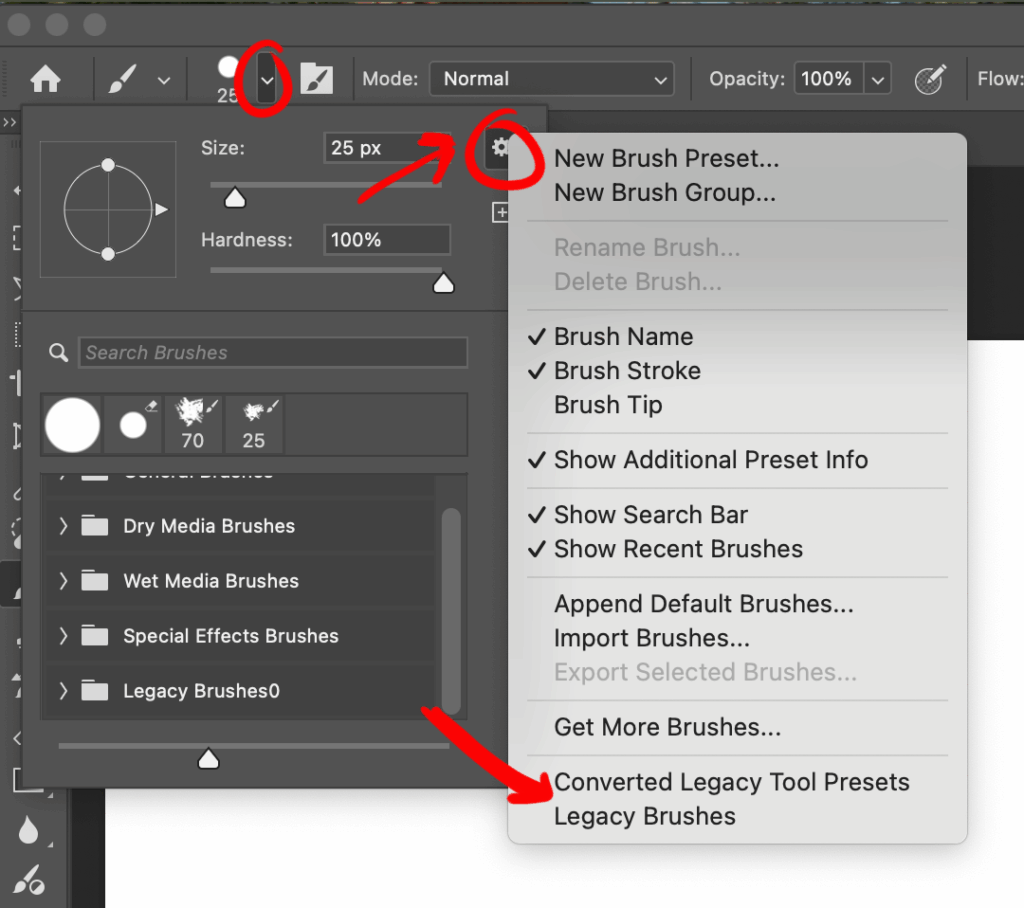Open the Brush Settings panel icon
Viewport: 1024px width, 908px height.
pos(317,79)
